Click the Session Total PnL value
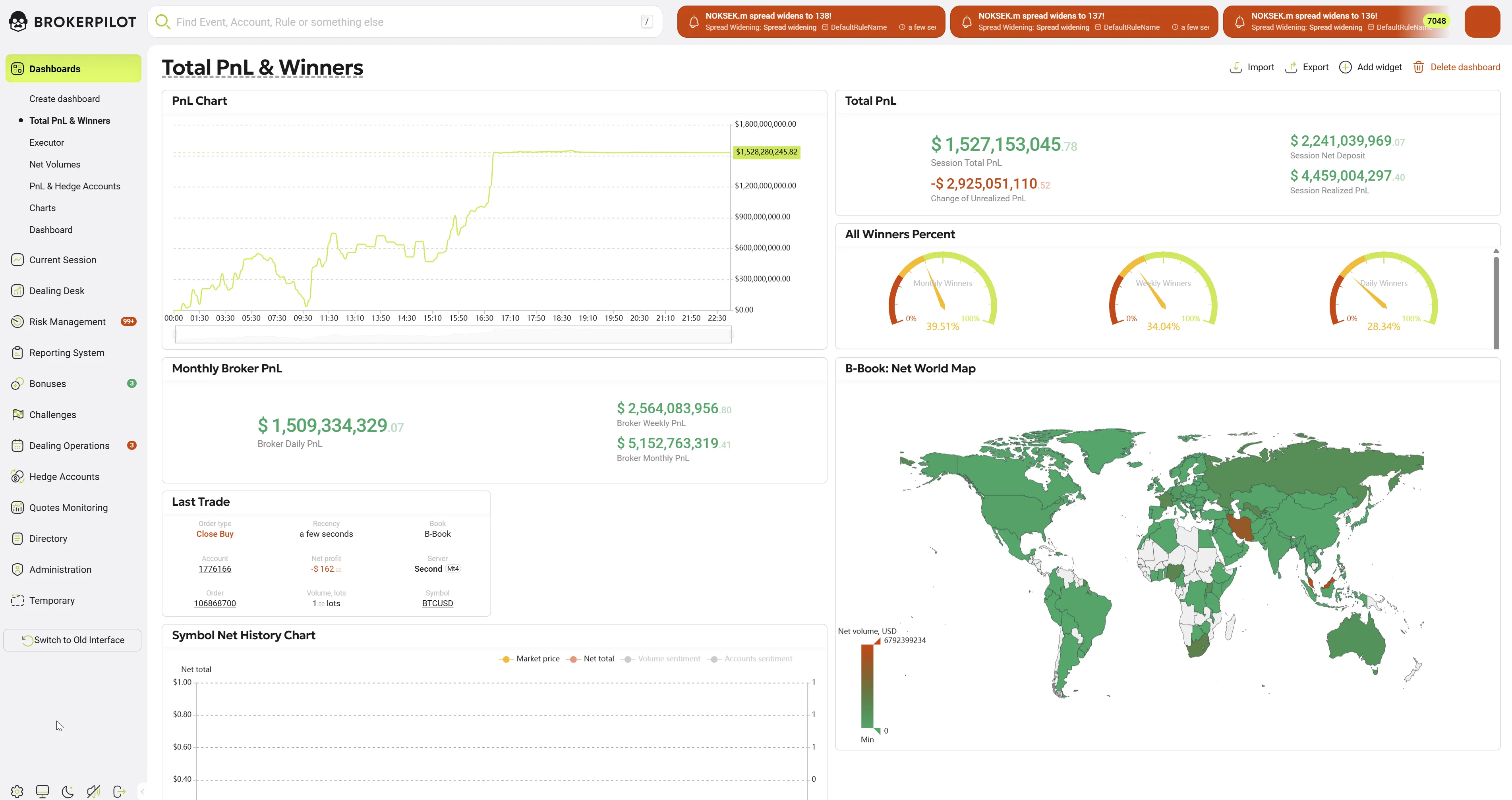The image size is (1512, 800). click(1003, 144)
